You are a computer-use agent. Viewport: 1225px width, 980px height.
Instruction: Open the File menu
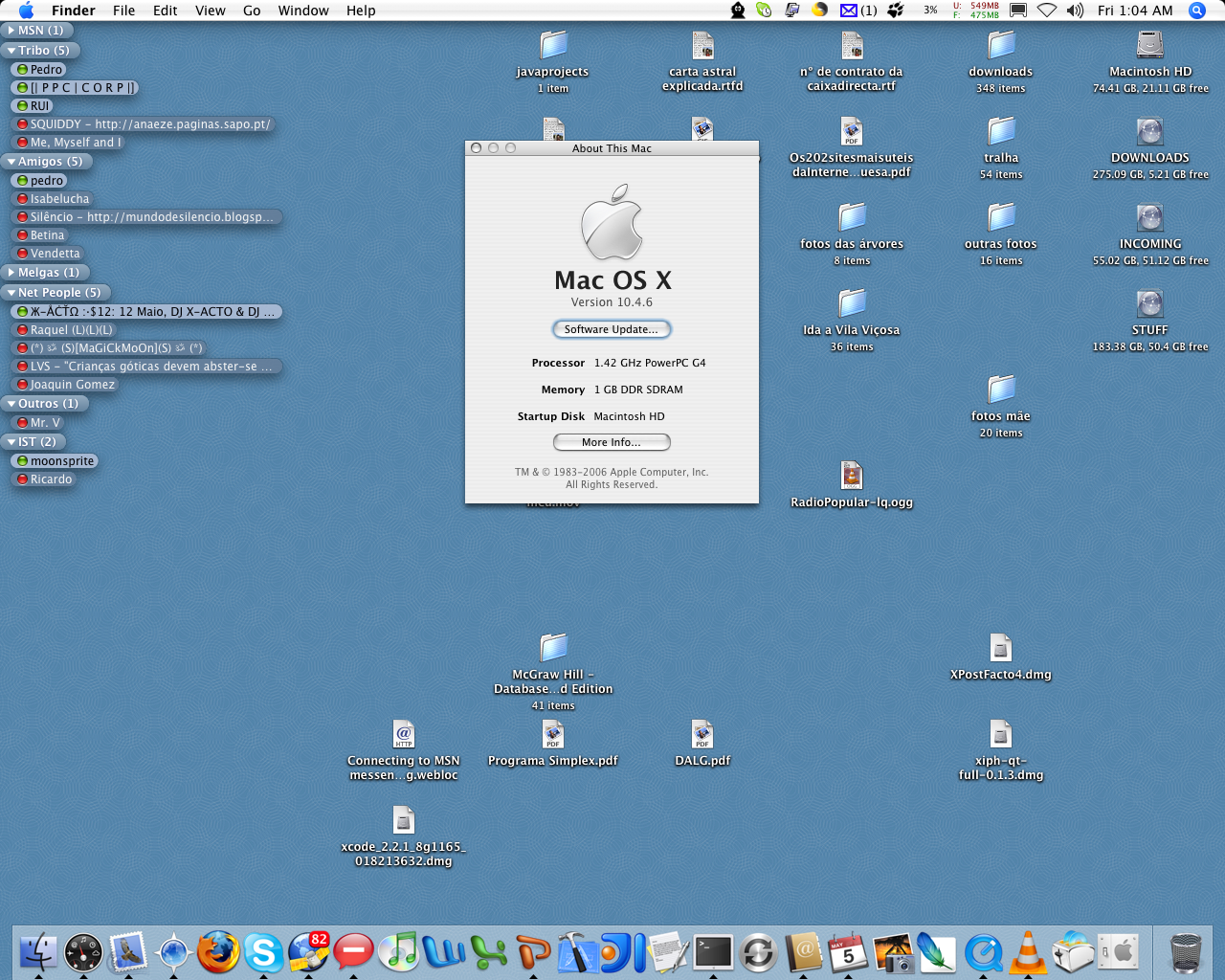[123, 11]
